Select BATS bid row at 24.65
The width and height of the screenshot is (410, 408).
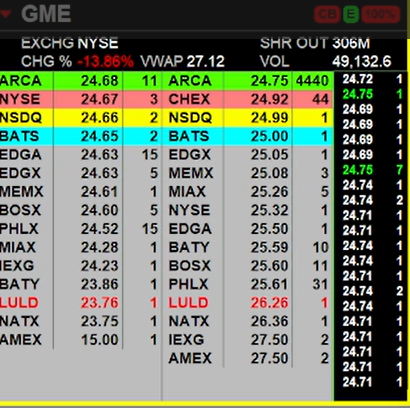click(81, 136)
